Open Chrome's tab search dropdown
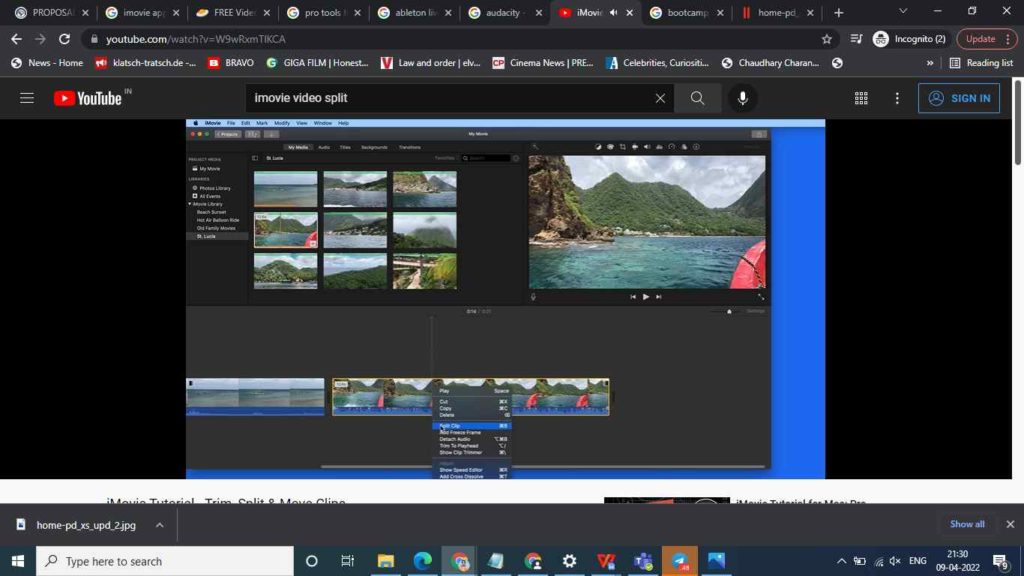This screenshot has height=576, width=1024. pos(903,11)
